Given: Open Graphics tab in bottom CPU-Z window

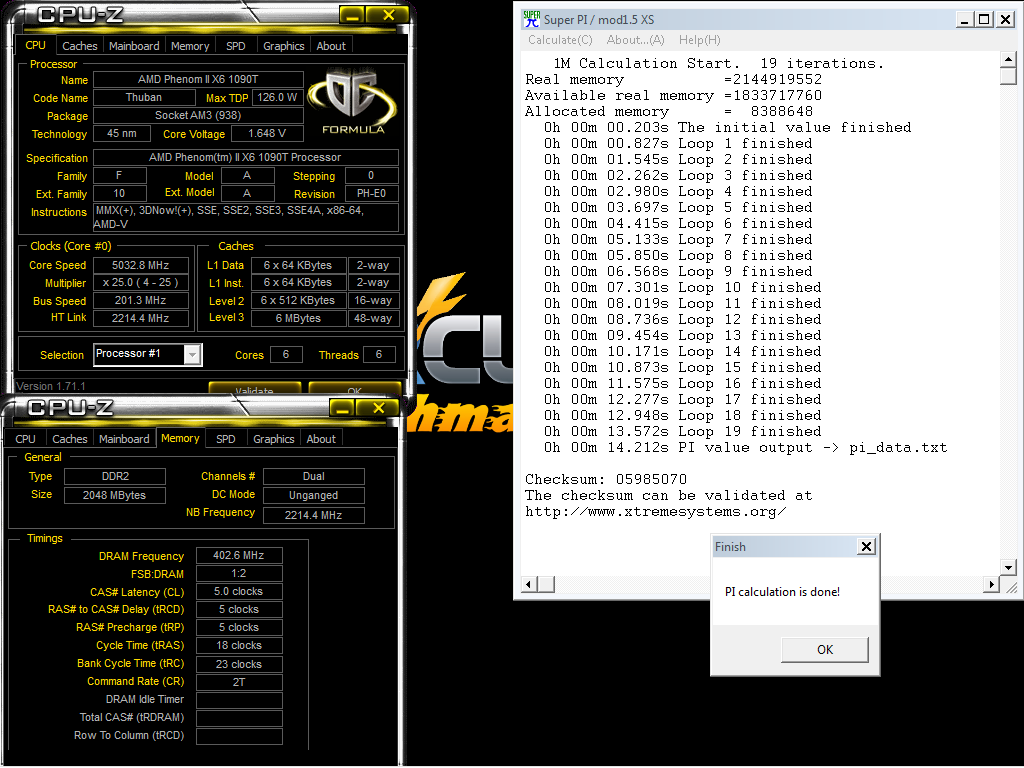Looking at the screenshot, I should point(274,439).
